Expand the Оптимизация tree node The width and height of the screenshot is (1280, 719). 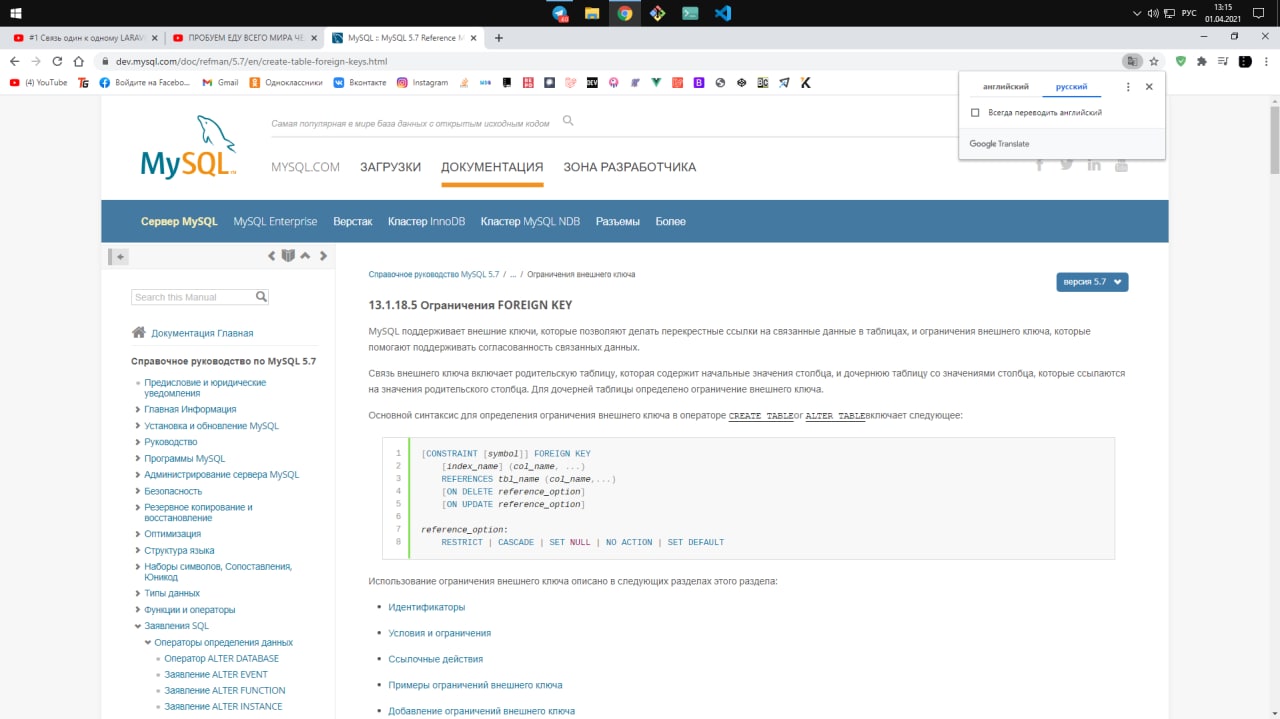(x=137, y=534)
